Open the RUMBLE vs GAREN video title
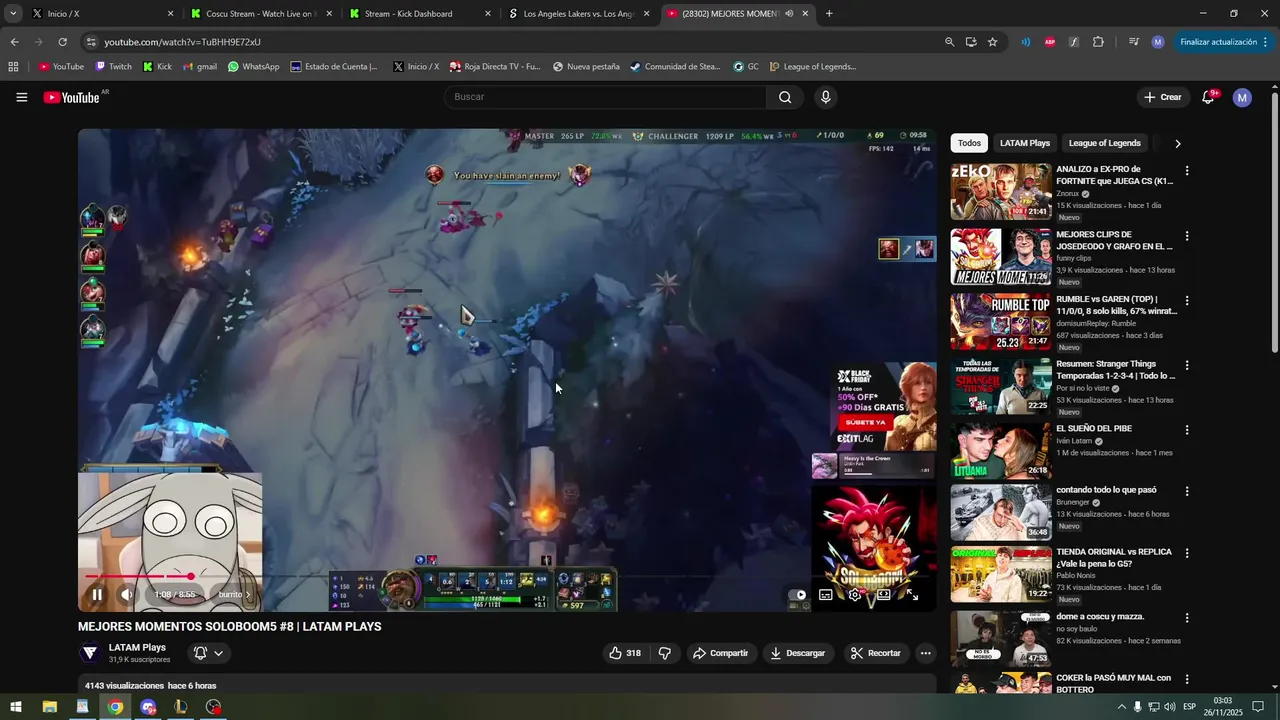 pyautogui.click(x=1116, y=305)
